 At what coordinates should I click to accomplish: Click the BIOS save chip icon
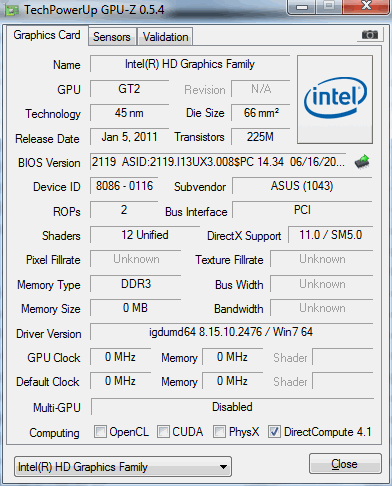362,162
